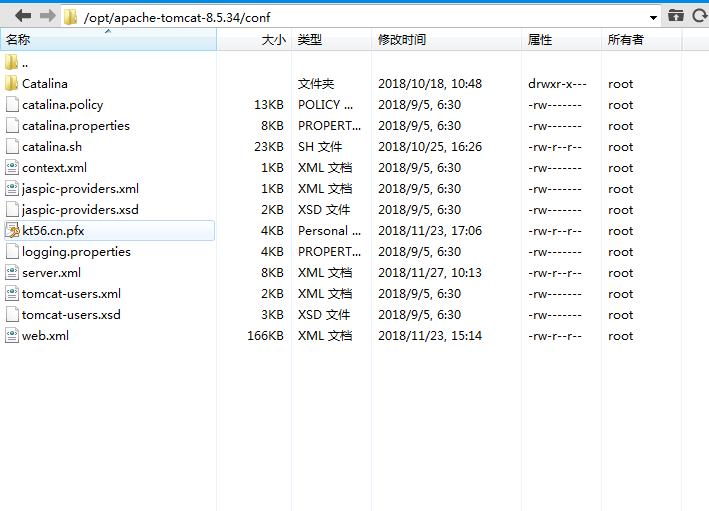Click the logging.properties file icon
This screenshot has width=709, height=511.
coord(12,251)
